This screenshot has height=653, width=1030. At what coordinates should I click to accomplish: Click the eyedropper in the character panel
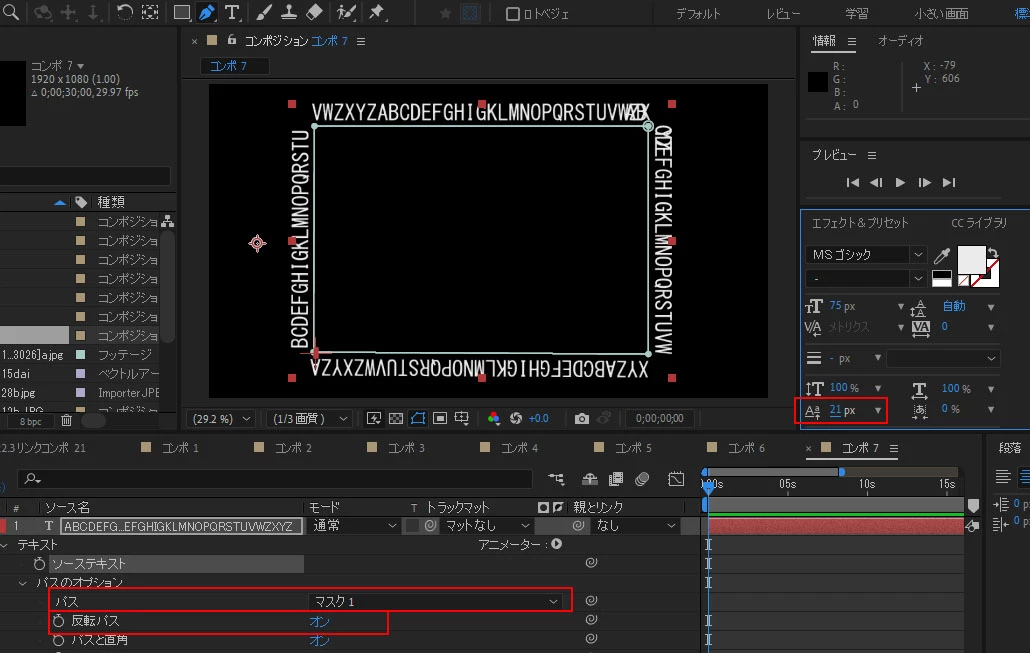(x=942, y=255)
